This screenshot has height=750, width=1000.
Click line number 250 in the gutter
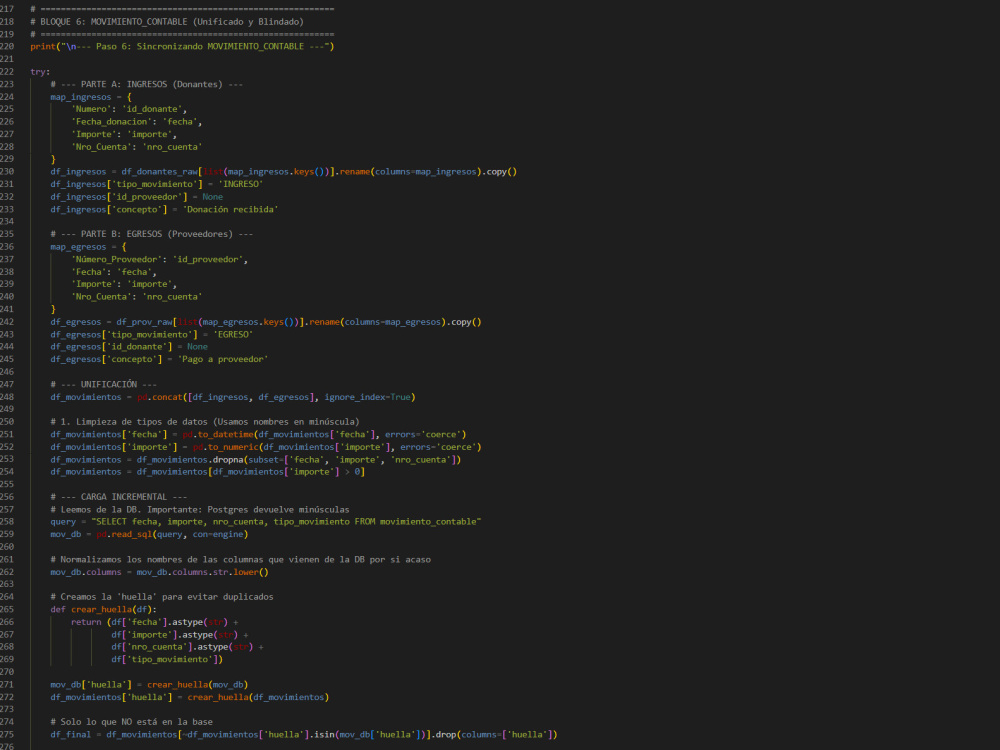6,422
